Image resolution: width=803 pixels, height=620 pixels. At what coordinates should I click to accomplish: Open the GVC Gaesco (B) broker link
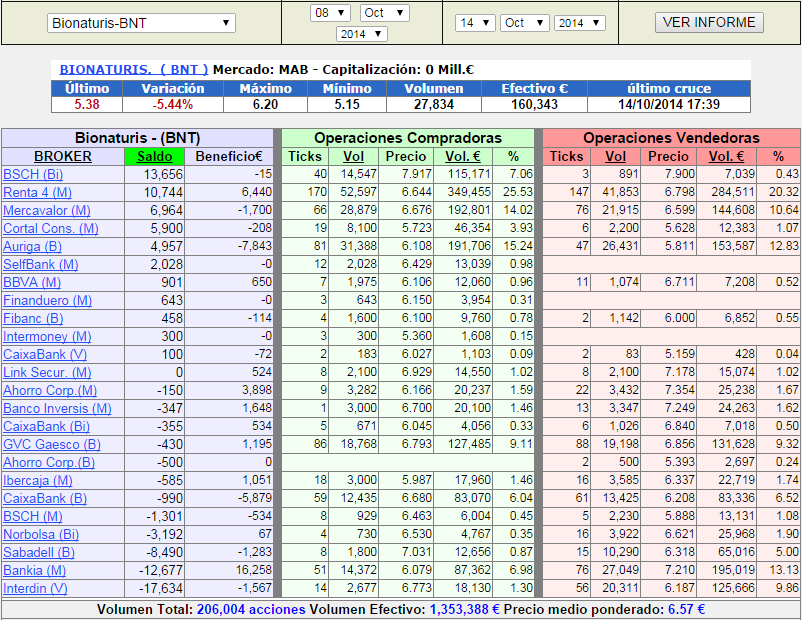point(52,444)
